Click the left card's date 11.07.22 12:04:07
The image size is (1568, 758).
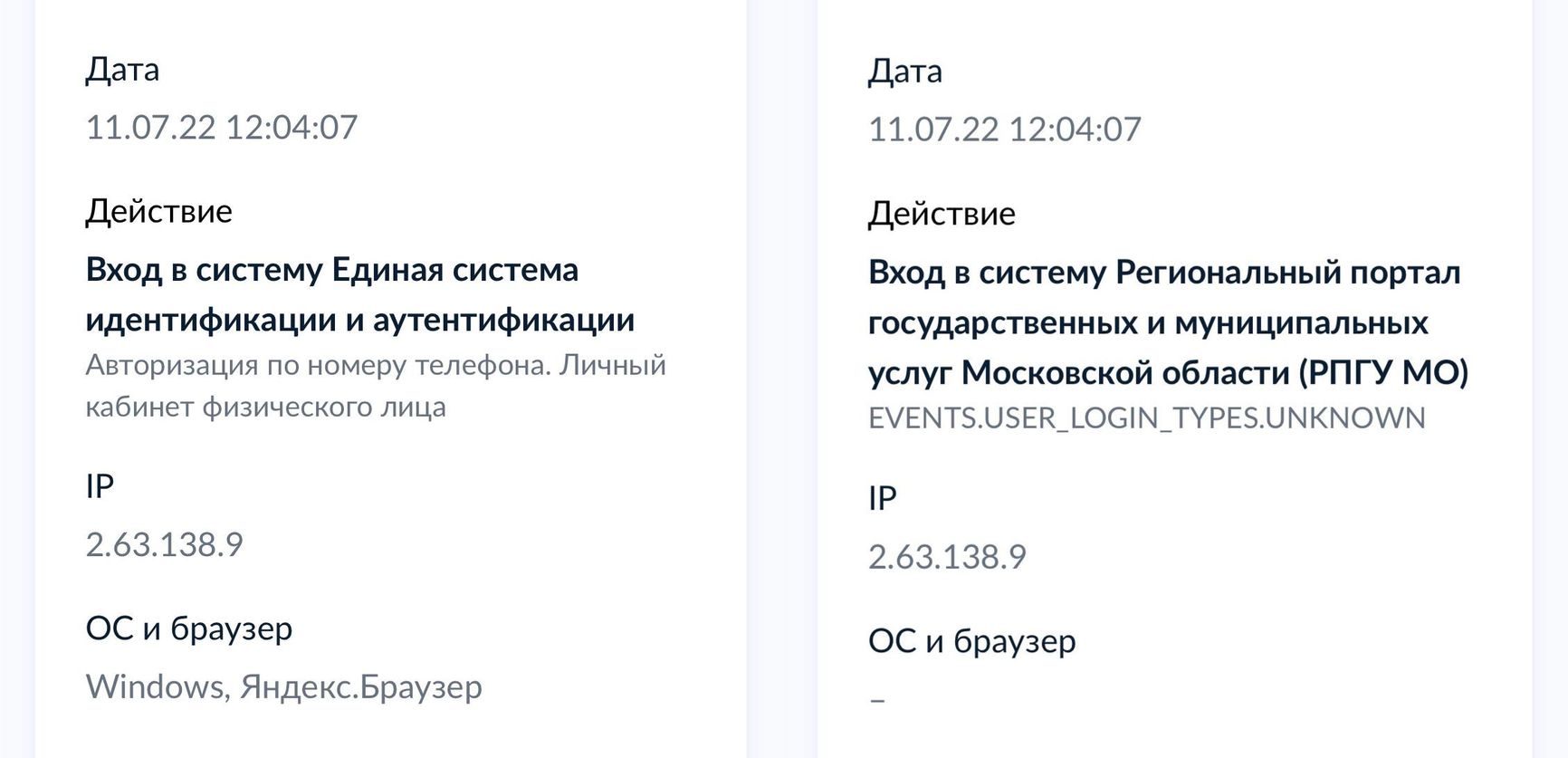coord(221,127)
